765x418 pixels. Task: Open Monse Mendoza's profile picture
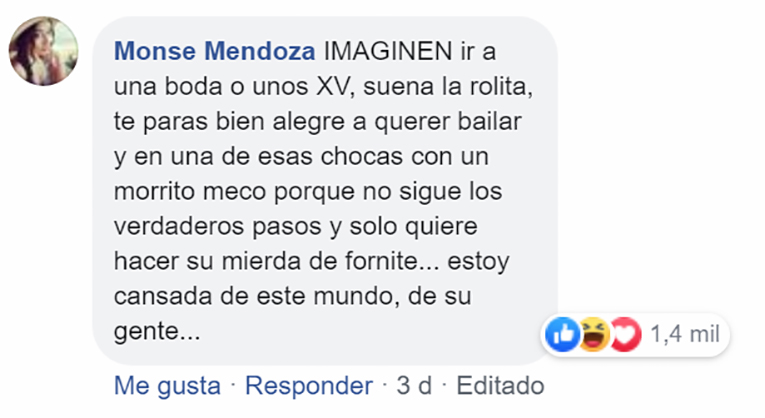point(43,51)
